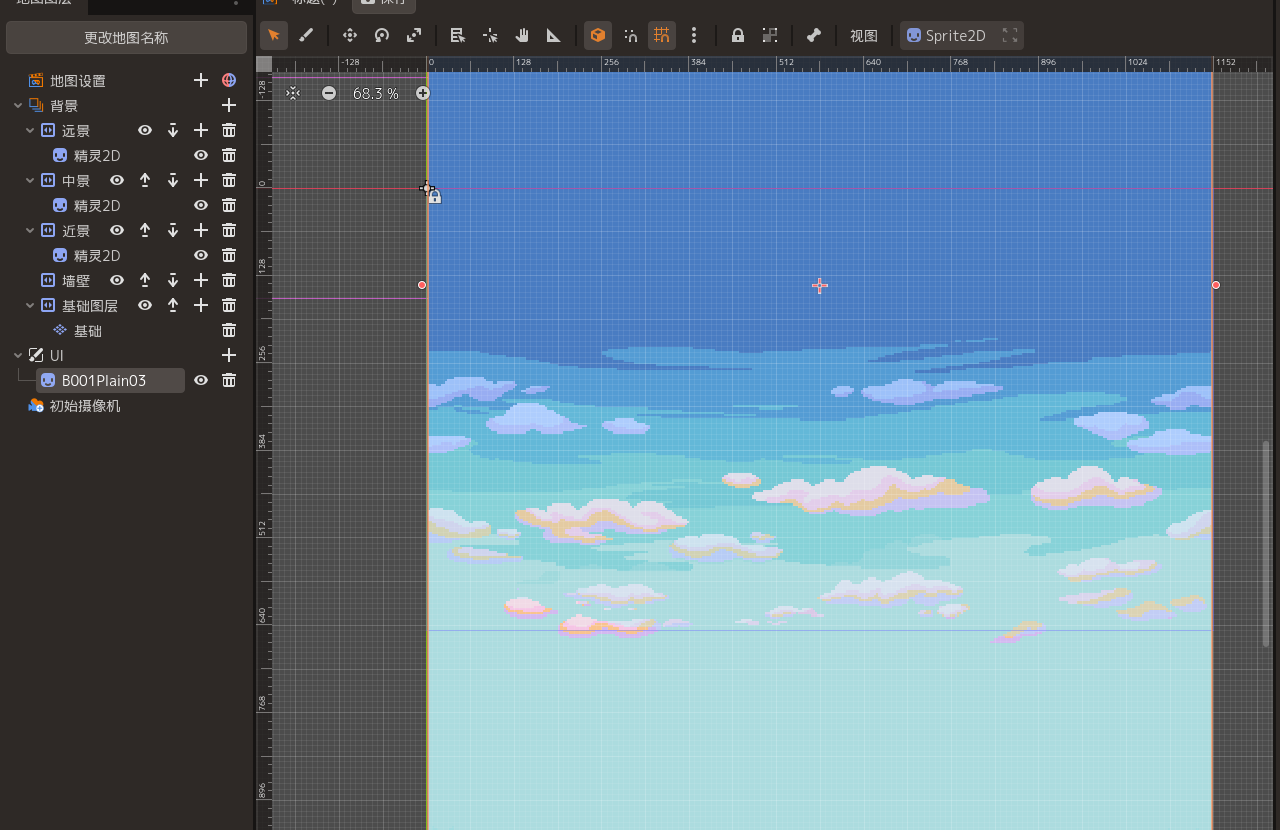Screen dimensions: 1280x830
Task: Toggle visibility of the 中景 layer
Action: click(117, 180)
